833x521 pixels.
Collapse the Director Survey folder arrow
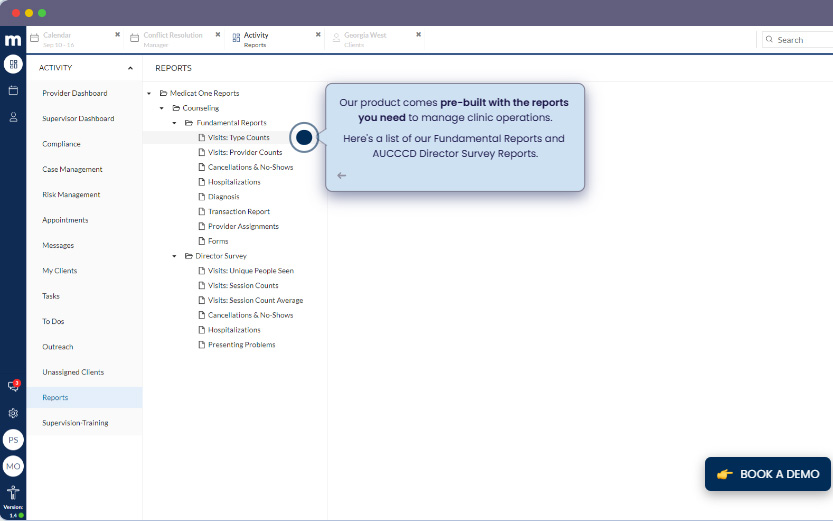click(174, 256)
